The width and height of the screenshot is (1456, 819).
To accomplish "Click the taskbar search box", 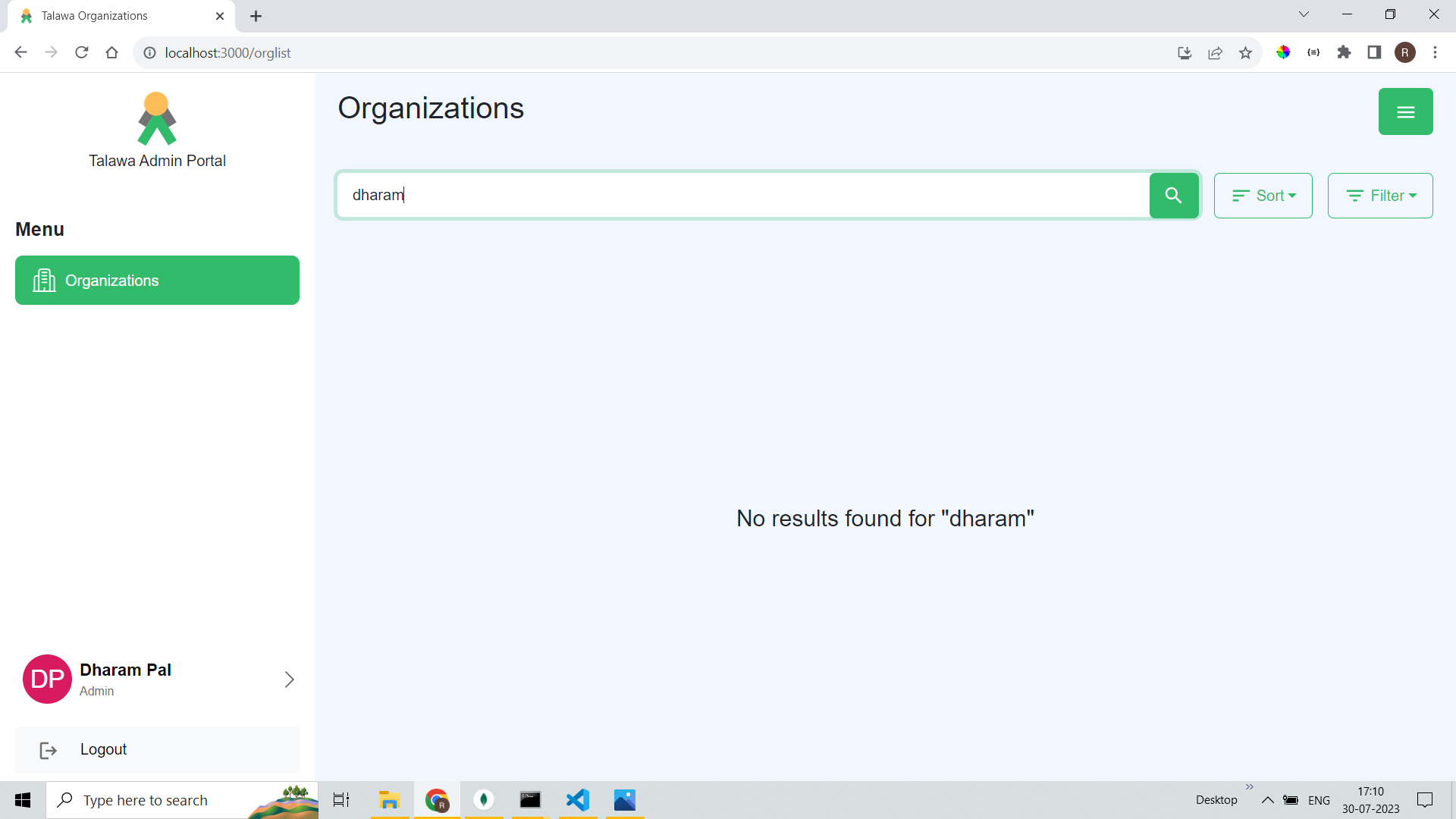I will click(182, 800).
